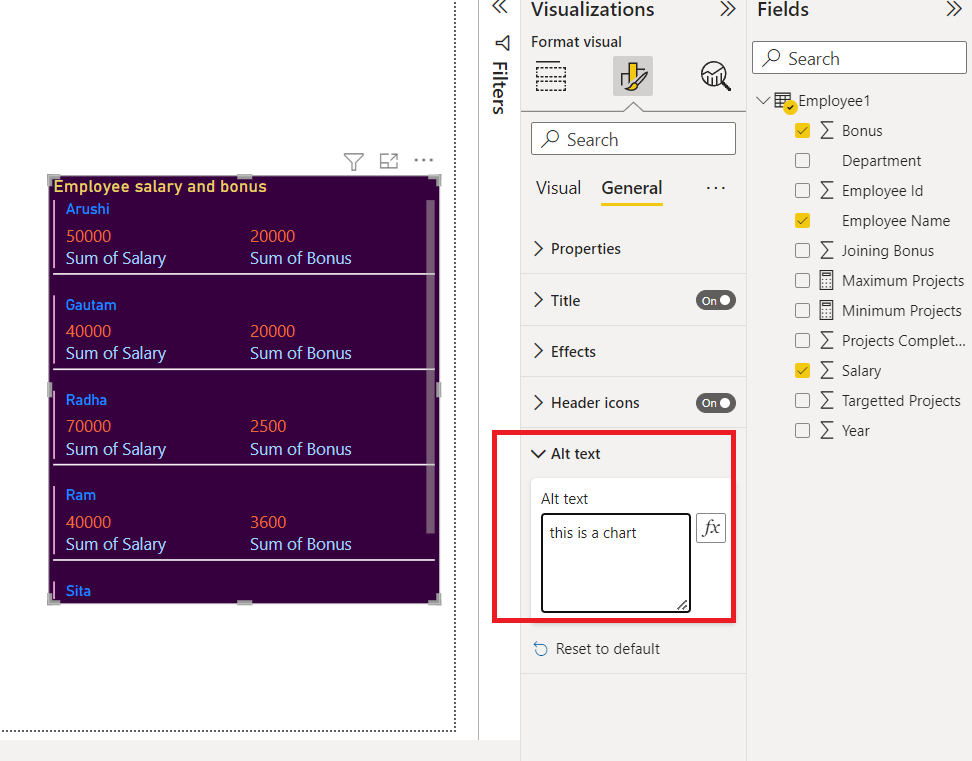Disable the Header icons toggle
This screenshot has height=761, width=972.
point(715,402)
